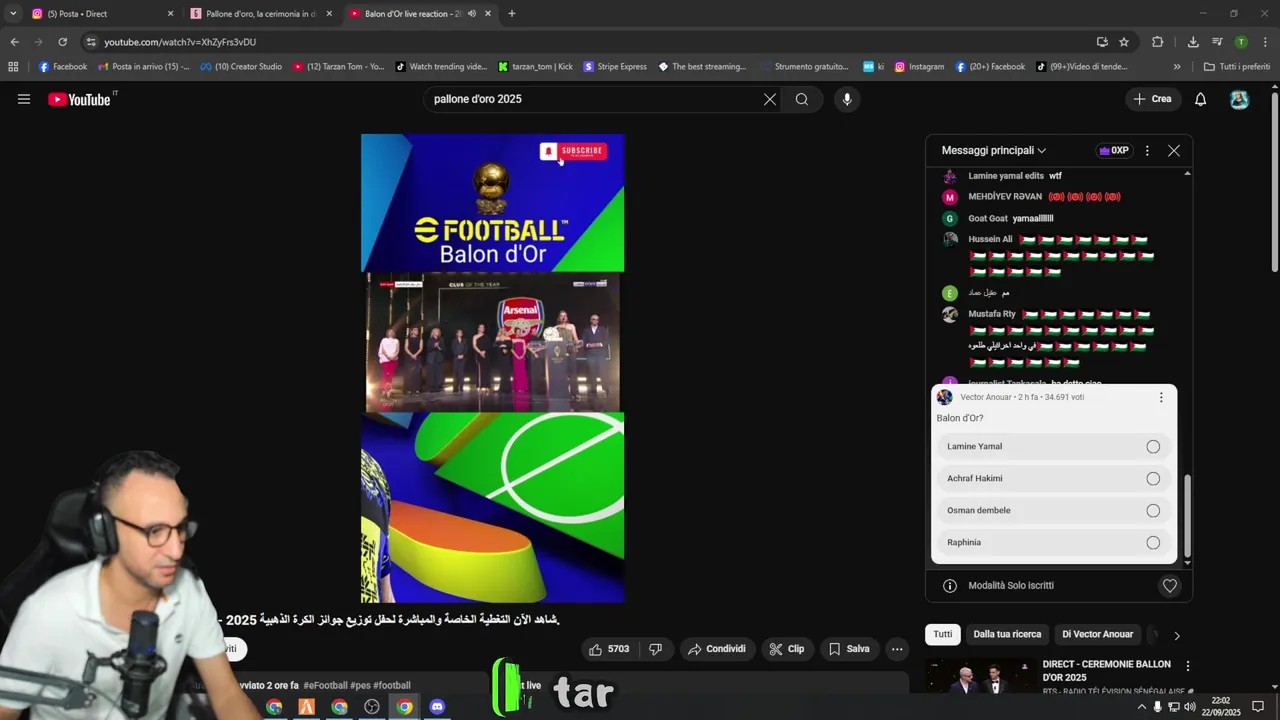
Task: Open options for the Ceremonie Ballon d'Or video
Action: (x=1188, y=666)
